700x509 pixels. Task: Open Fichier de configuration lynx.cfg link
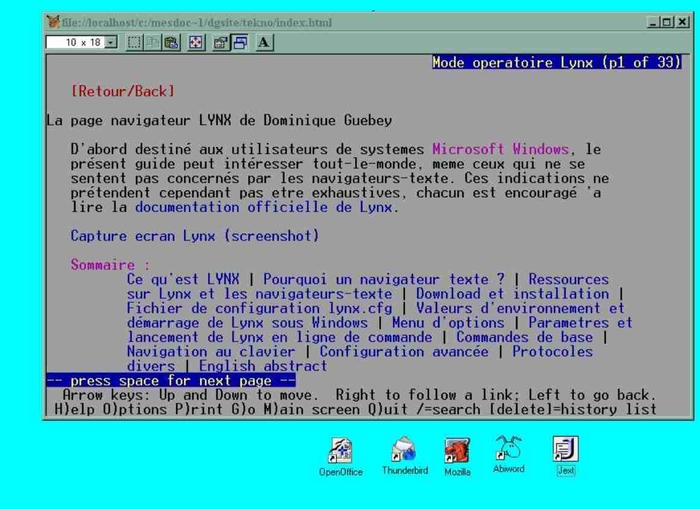[259, 308]
